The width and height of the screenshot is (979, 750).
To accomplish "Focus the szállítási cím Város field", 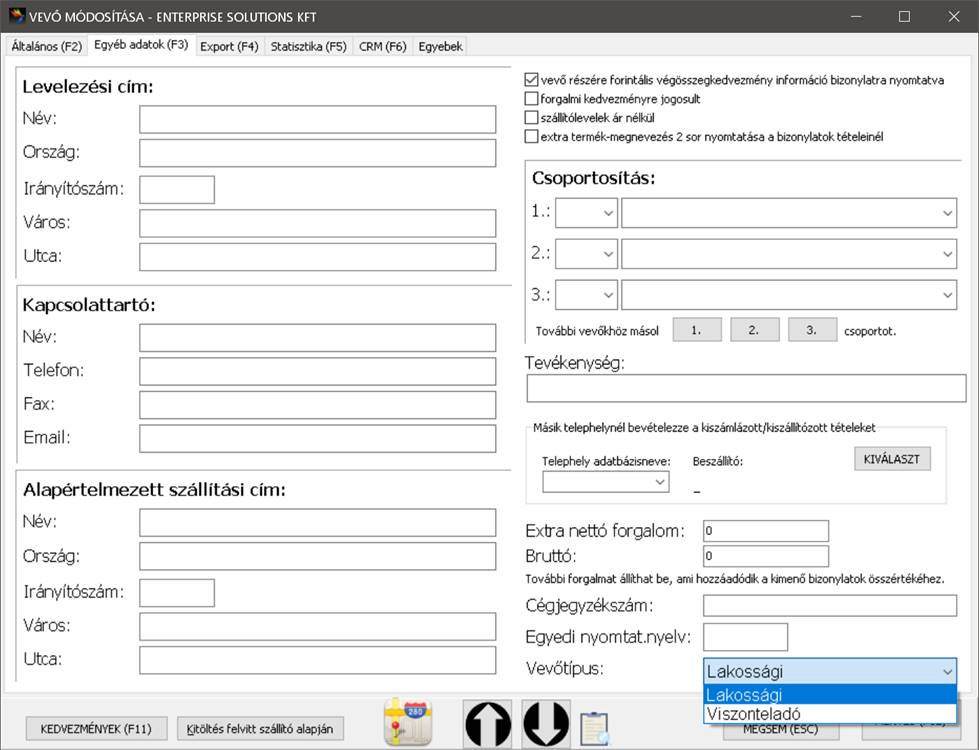I will point(317,626).
